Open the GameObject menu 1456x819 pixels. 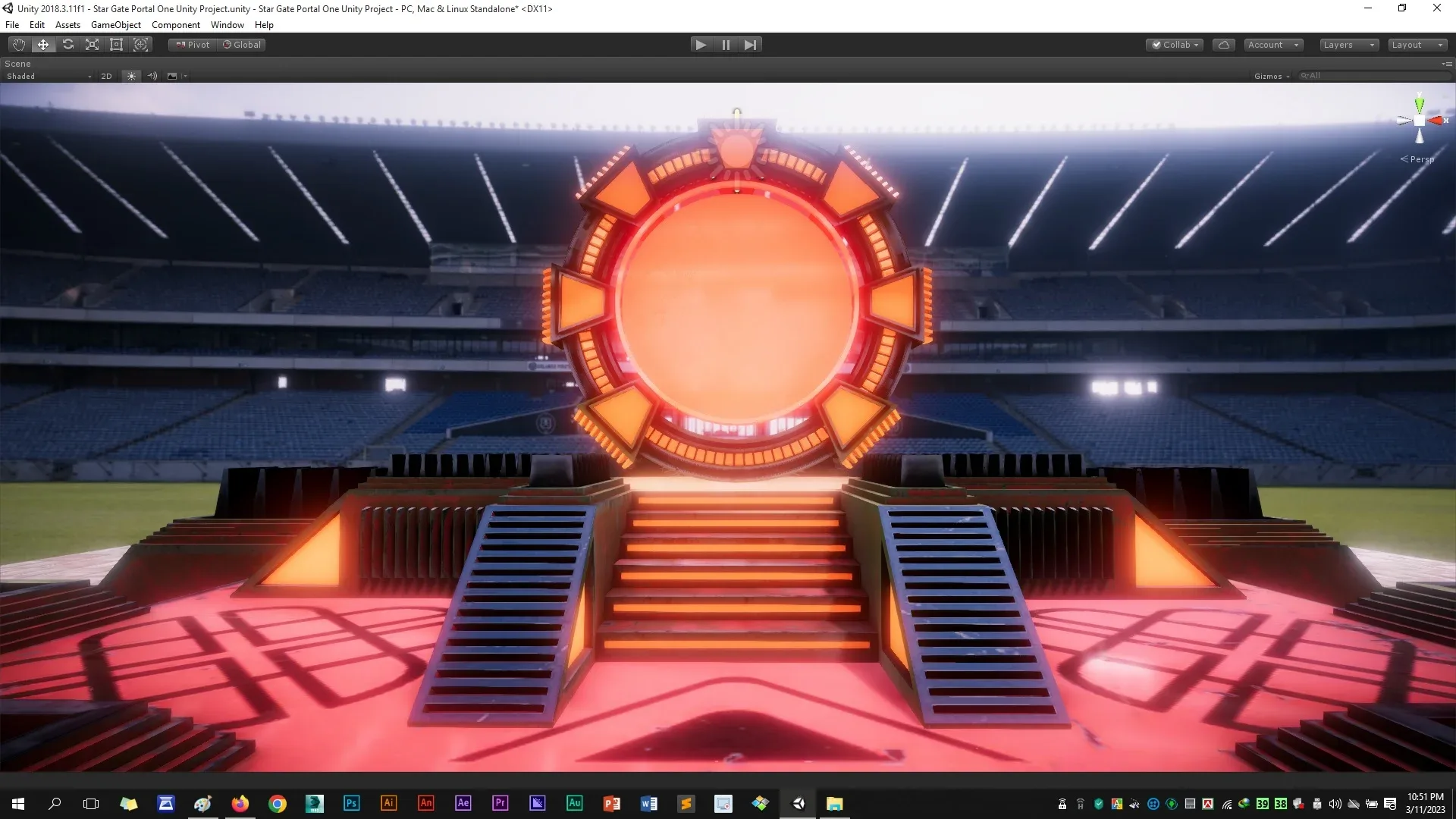[x=115, y=24]
